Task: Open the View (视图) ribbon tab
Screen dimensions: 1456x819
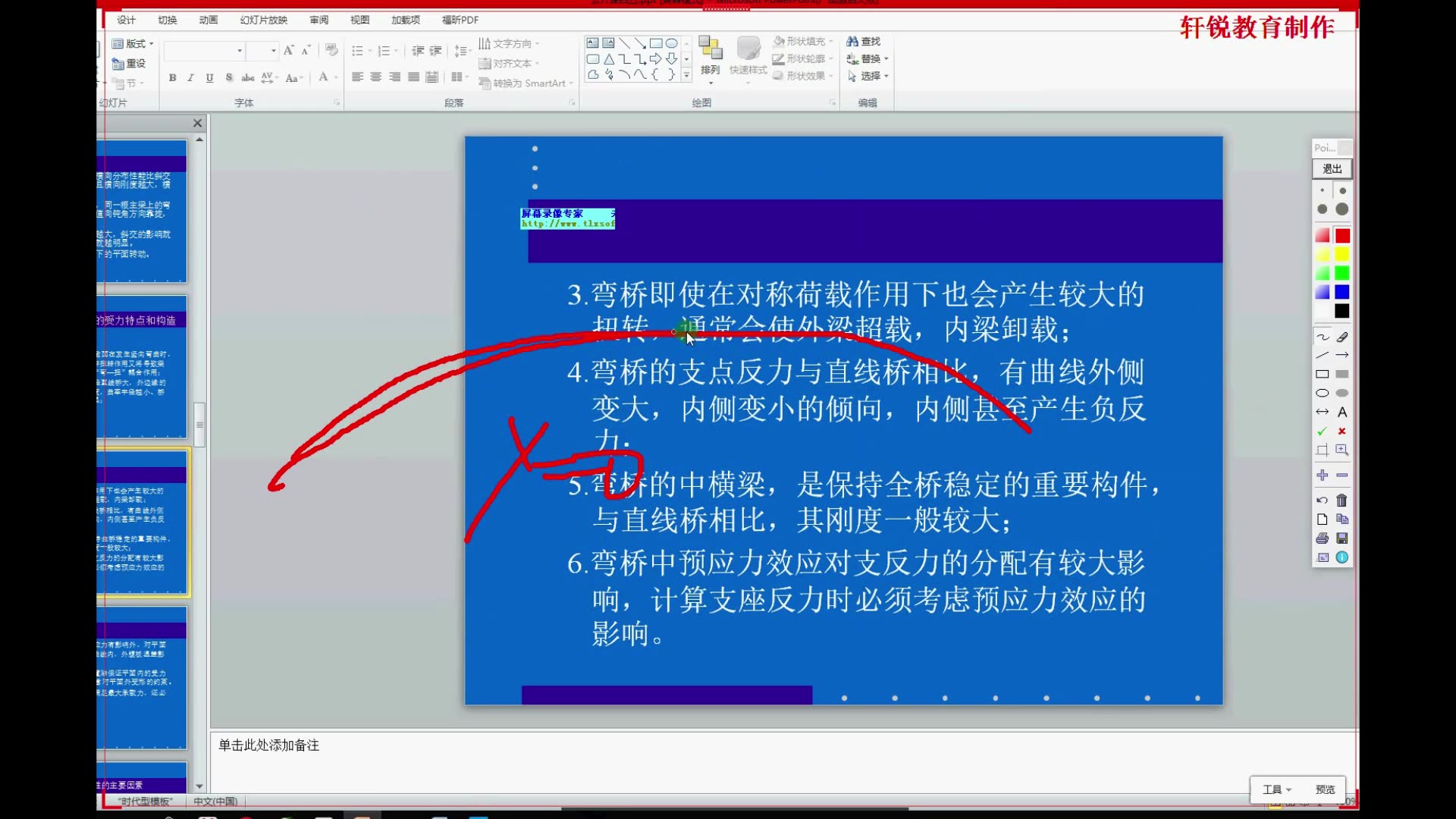Action: [360, 20]
